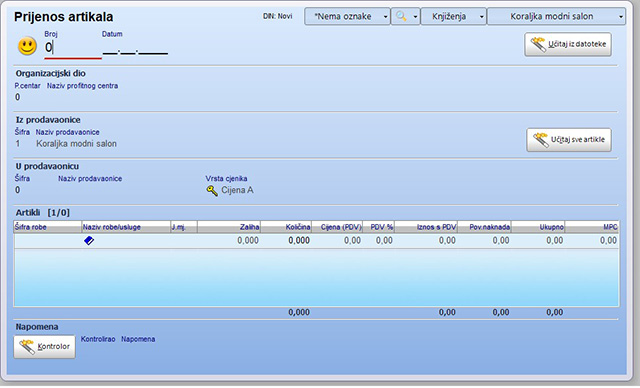
Task: Click the Iznos s PDV column header
Action: coord(426,227)
